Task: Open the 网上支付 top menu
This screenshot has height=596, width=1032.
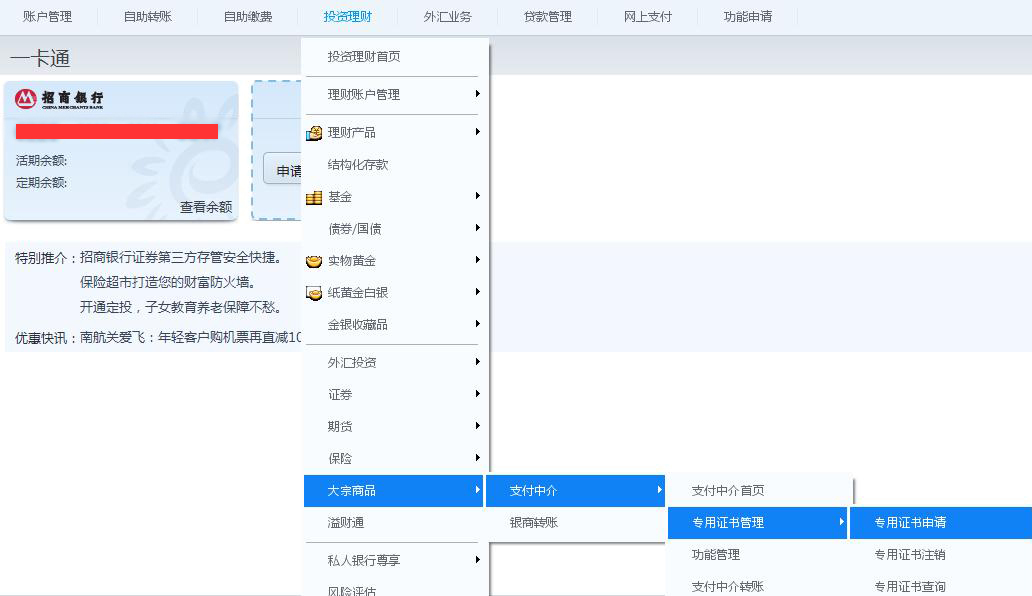Action: coord(648,16)
